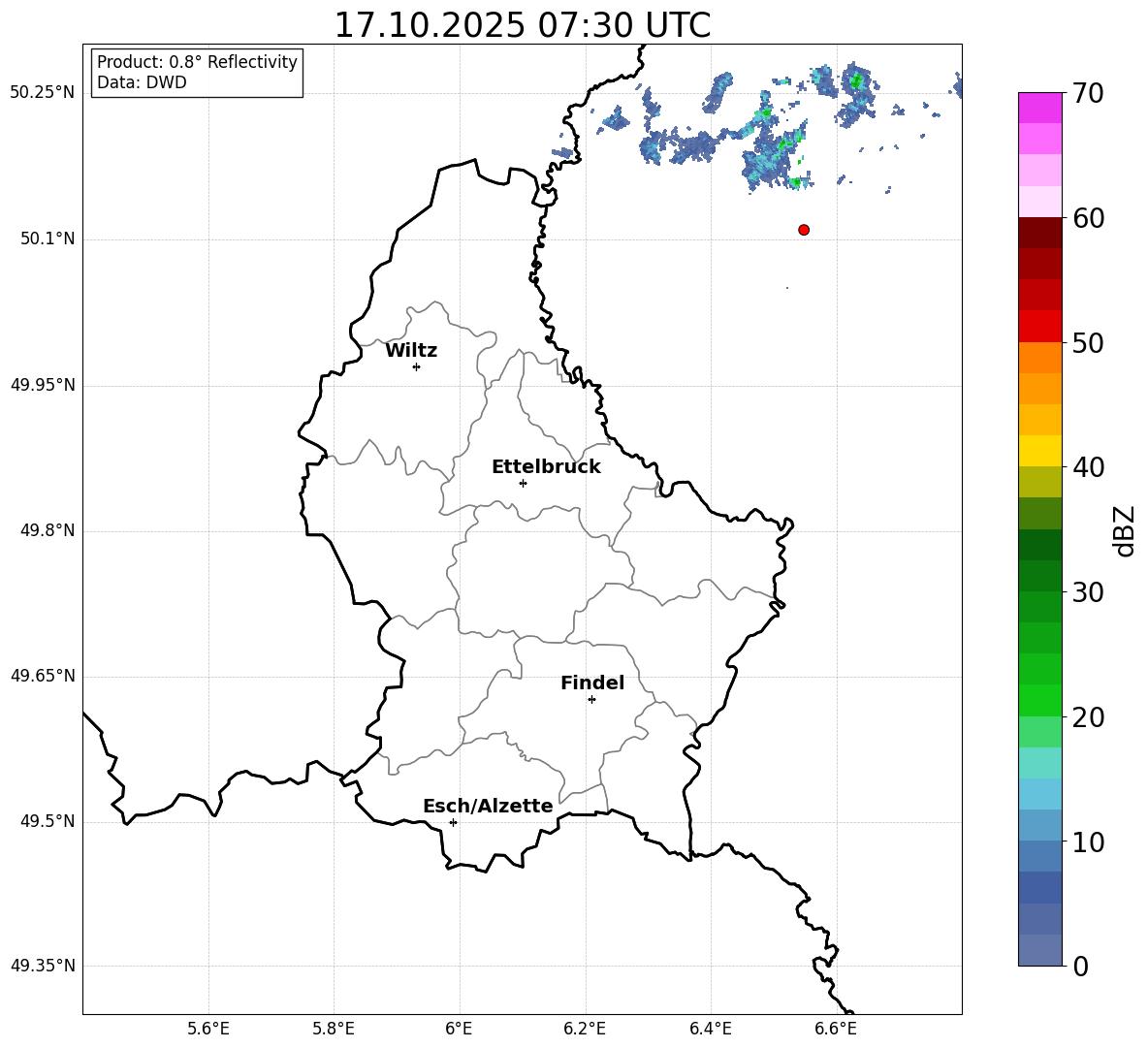Select the Ettelbruck station label
The width and height of the screenshot is (1148, 1048).
[x=546, y=467]
